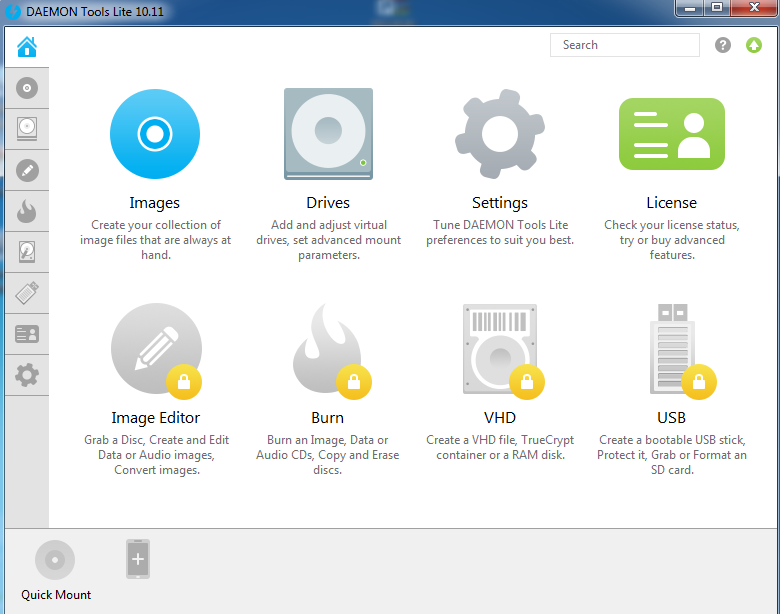Open USB section from sidebar stick icon
Viewport: 780px width, 614px height.
tap(27, 293)
